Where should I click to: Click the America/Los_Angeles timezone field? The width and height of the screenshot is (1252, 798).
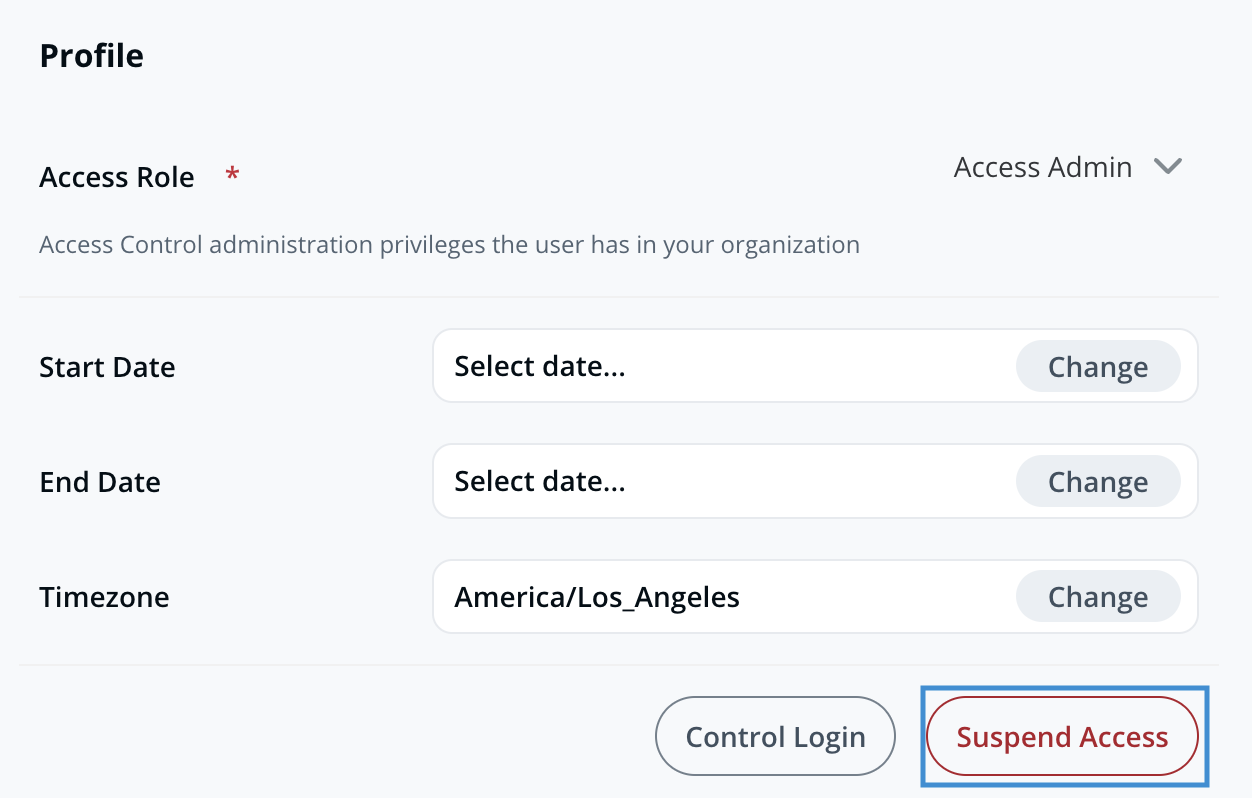click(x=700, y=597)
